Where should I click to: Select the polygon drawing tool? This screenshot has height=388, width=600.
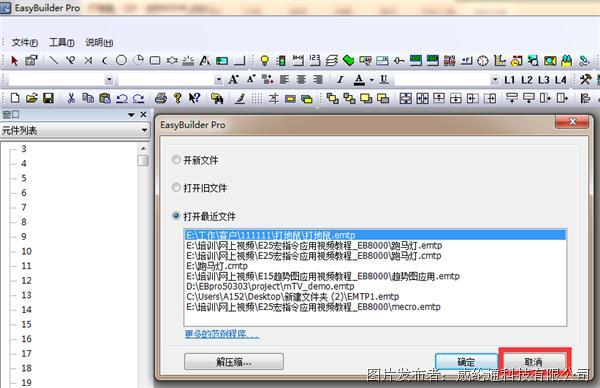[172, 60]
